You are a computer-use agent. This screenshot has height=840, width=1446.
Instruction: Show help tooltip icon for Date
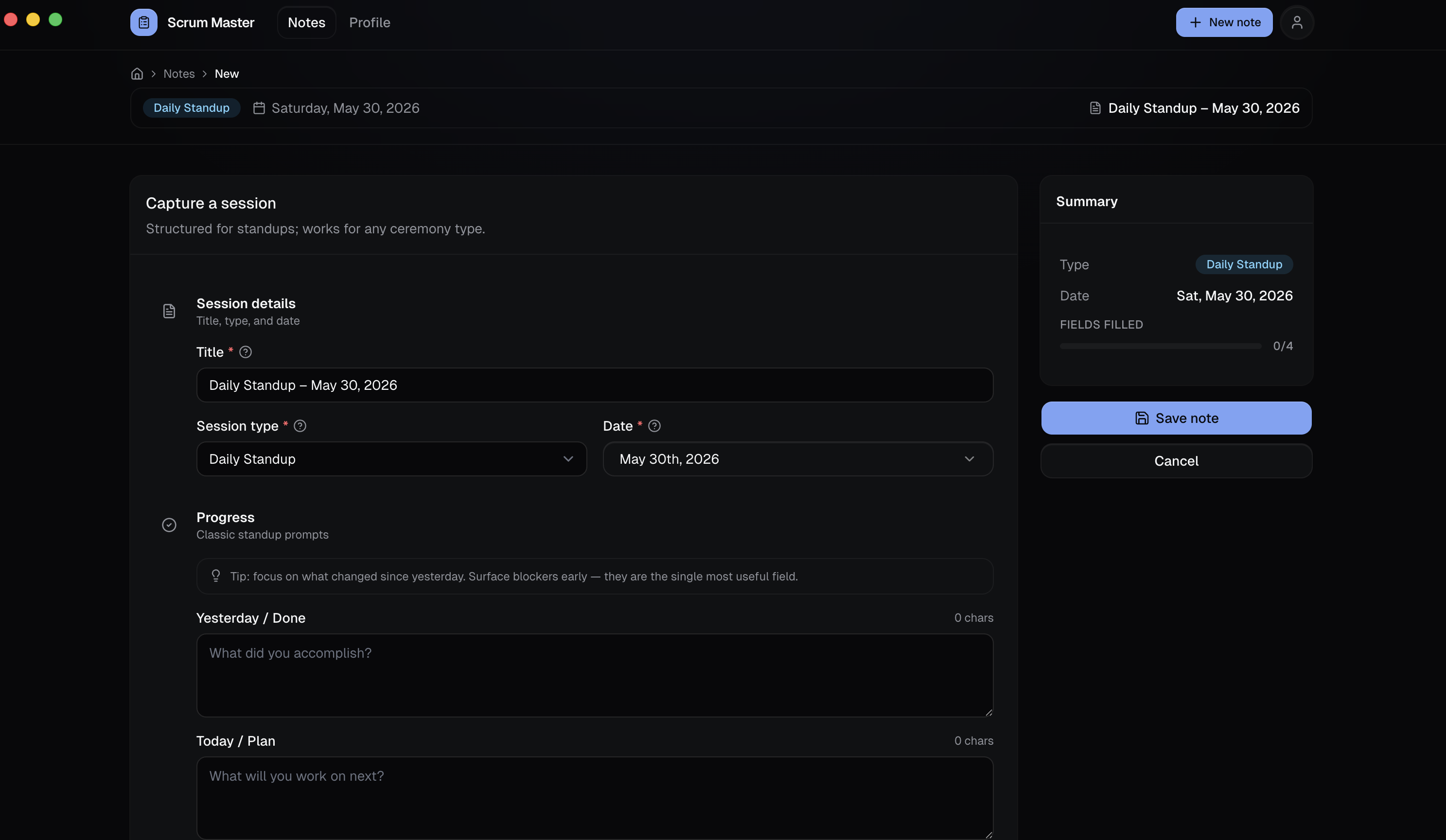pyautogui.click(x=654, y=426)
